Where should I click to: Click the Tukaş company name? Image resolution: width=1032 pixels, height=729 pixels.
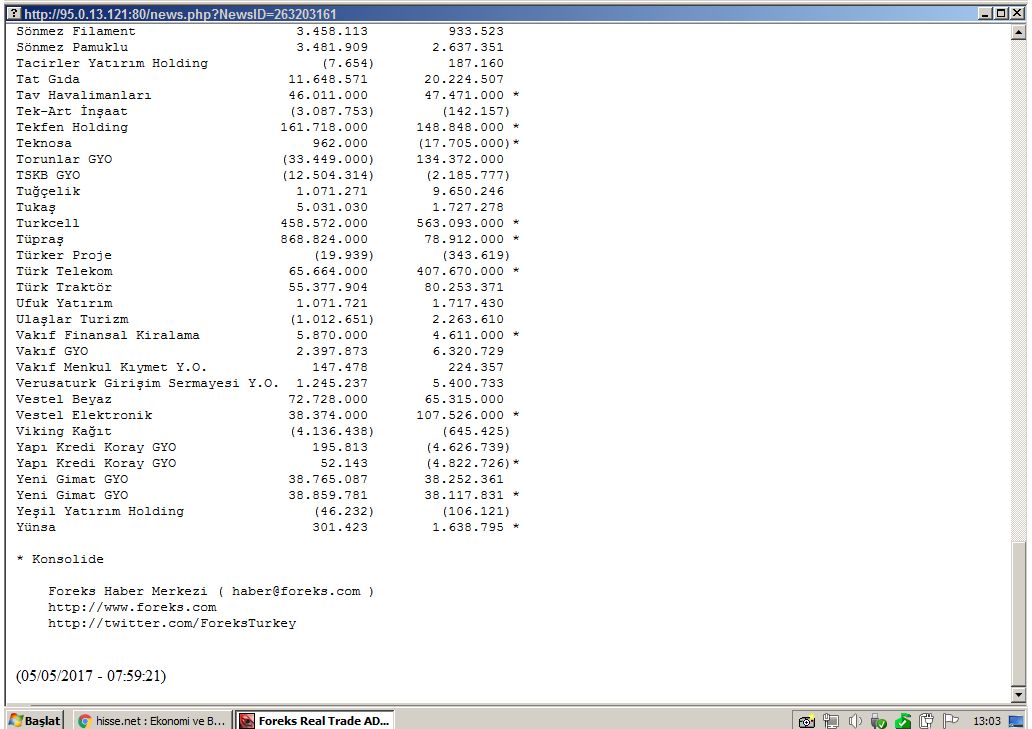pyautogui.click(x=36, y=207)
